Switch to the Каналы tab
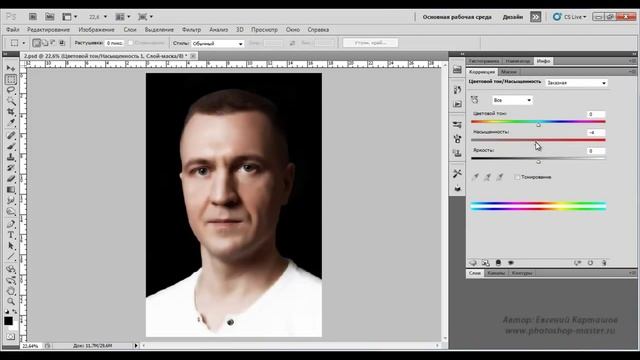640x360 pixels. (496, 273)
